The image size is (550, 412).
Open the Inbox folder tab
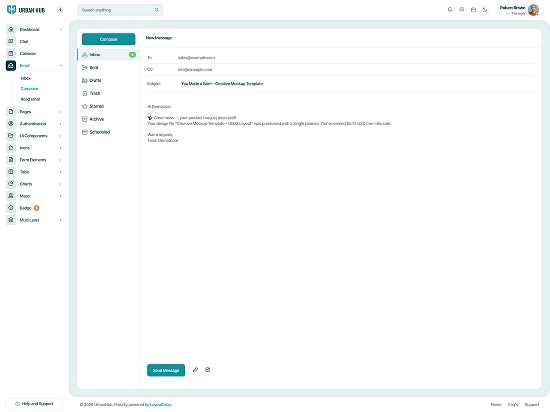109,55
